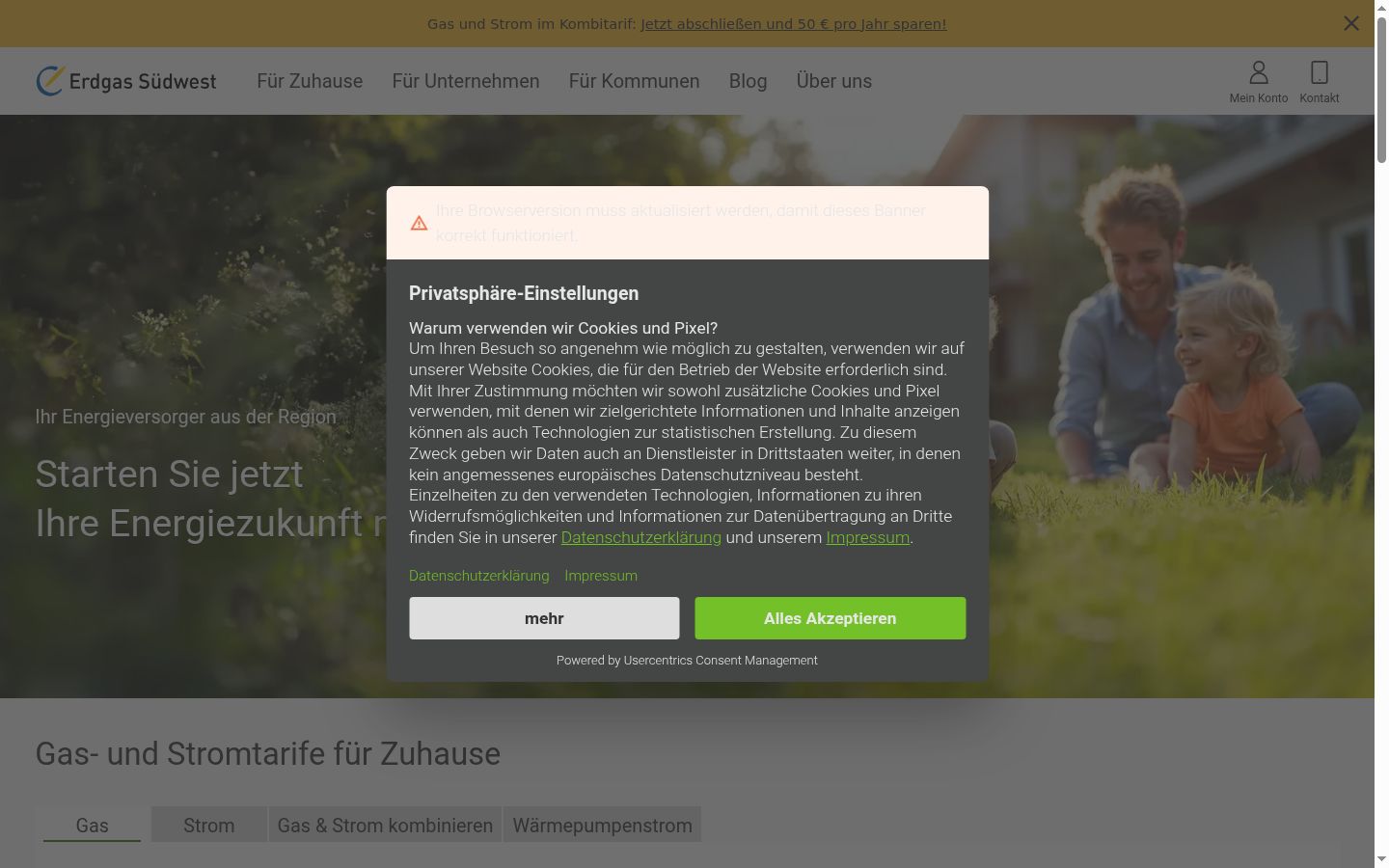Switch to Gas & Strom kombinieren tab
The image size is (1389, 868).
[385, 825]
